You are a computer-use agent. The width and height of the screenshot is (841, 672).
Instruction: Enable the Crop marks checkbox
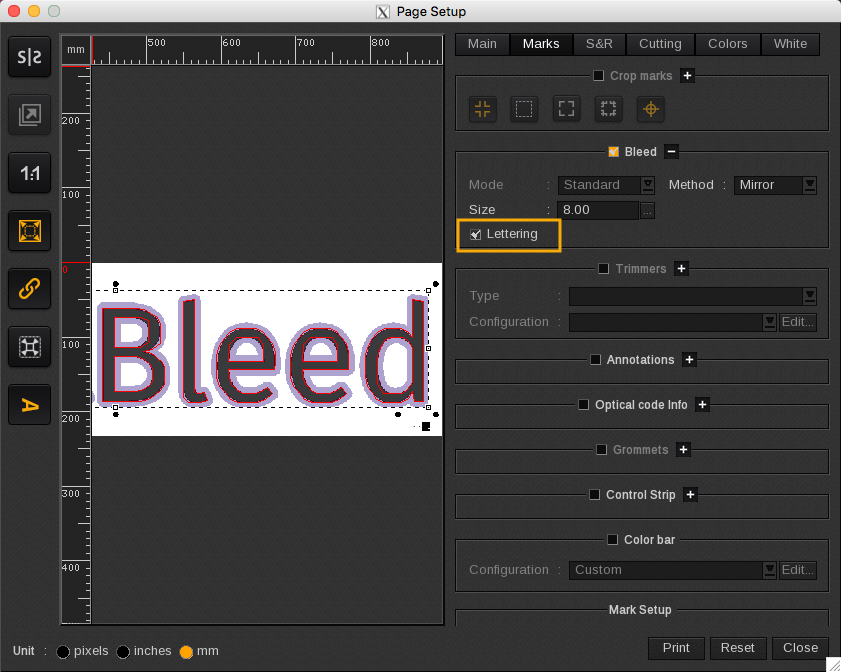599,76
